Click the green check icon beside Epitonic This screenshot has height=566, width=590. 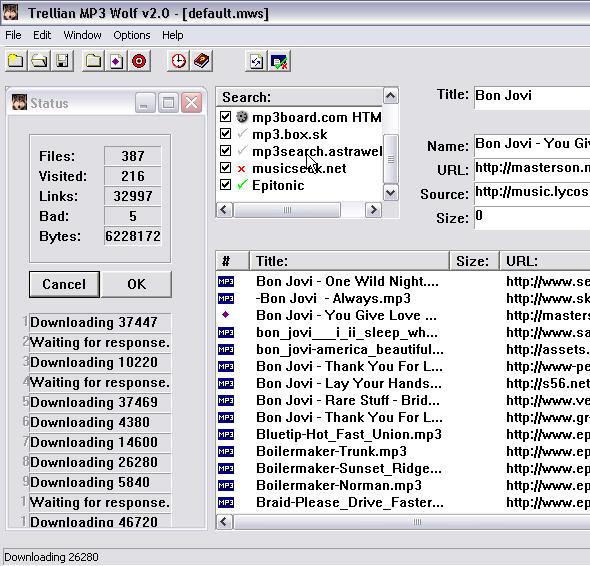[x=242, y=185]
